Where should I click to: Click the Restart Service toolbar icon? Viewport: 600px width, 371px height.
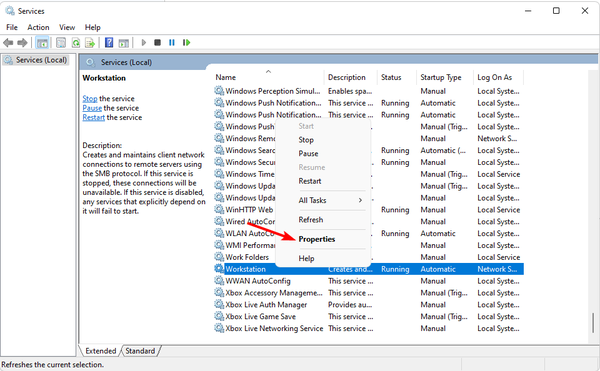pyautogui.click(x=186, y=42)
